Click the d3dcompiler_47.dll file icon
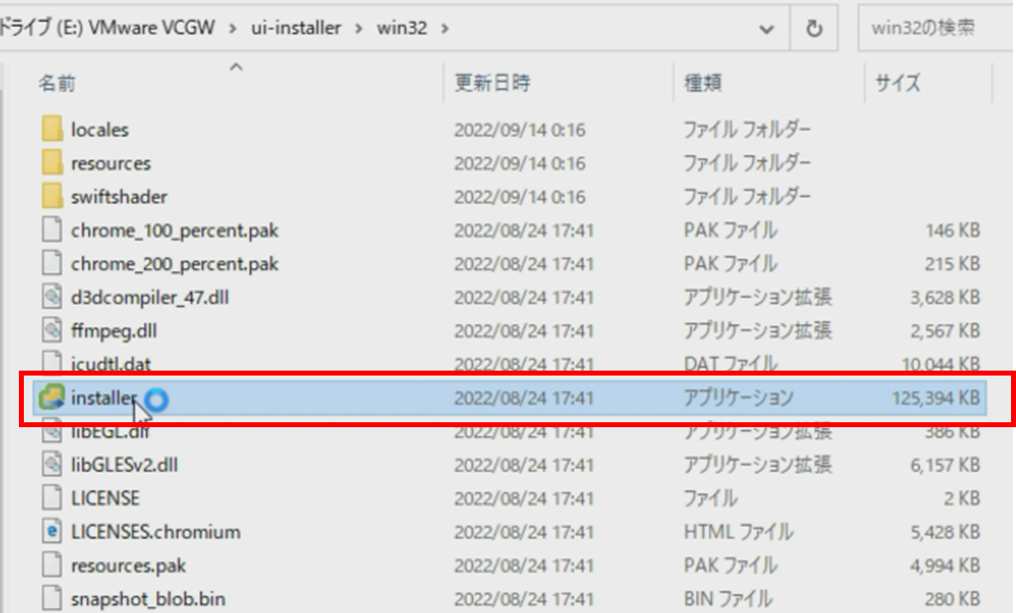Screen dimensions: 1016x613 coord(53,297)
